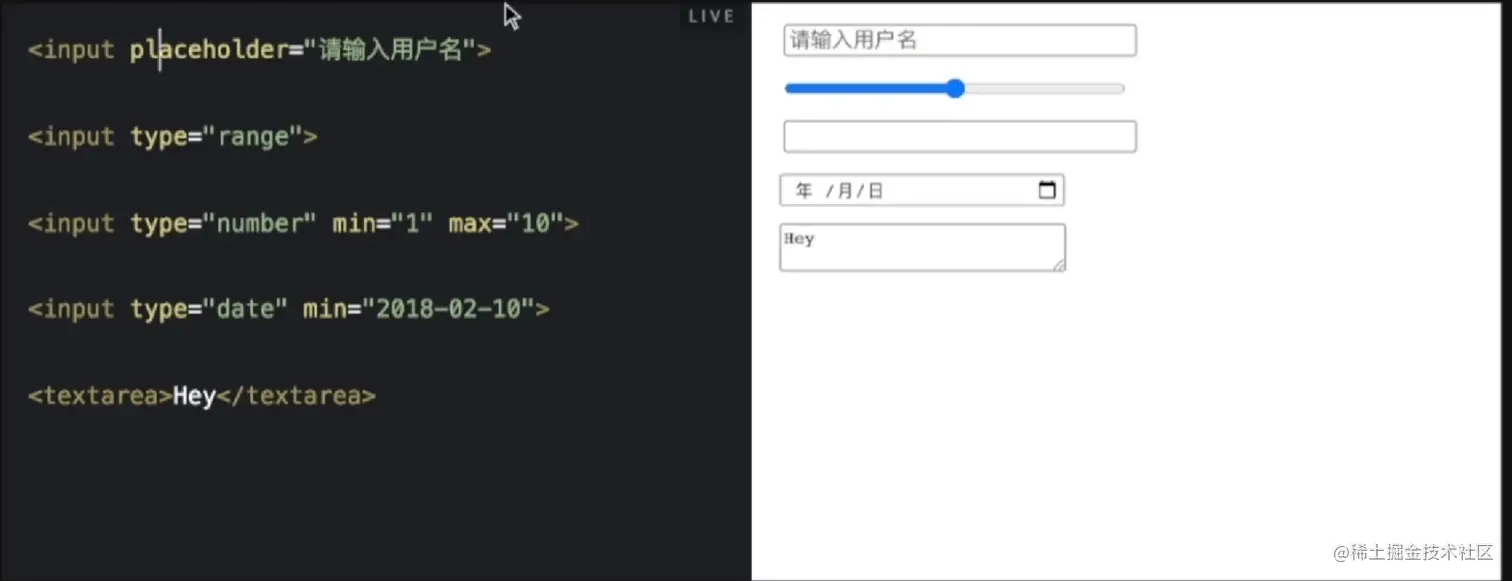Click the word placeholder in the first code line
Screen dimensions: 1512x581
(209, 50)
